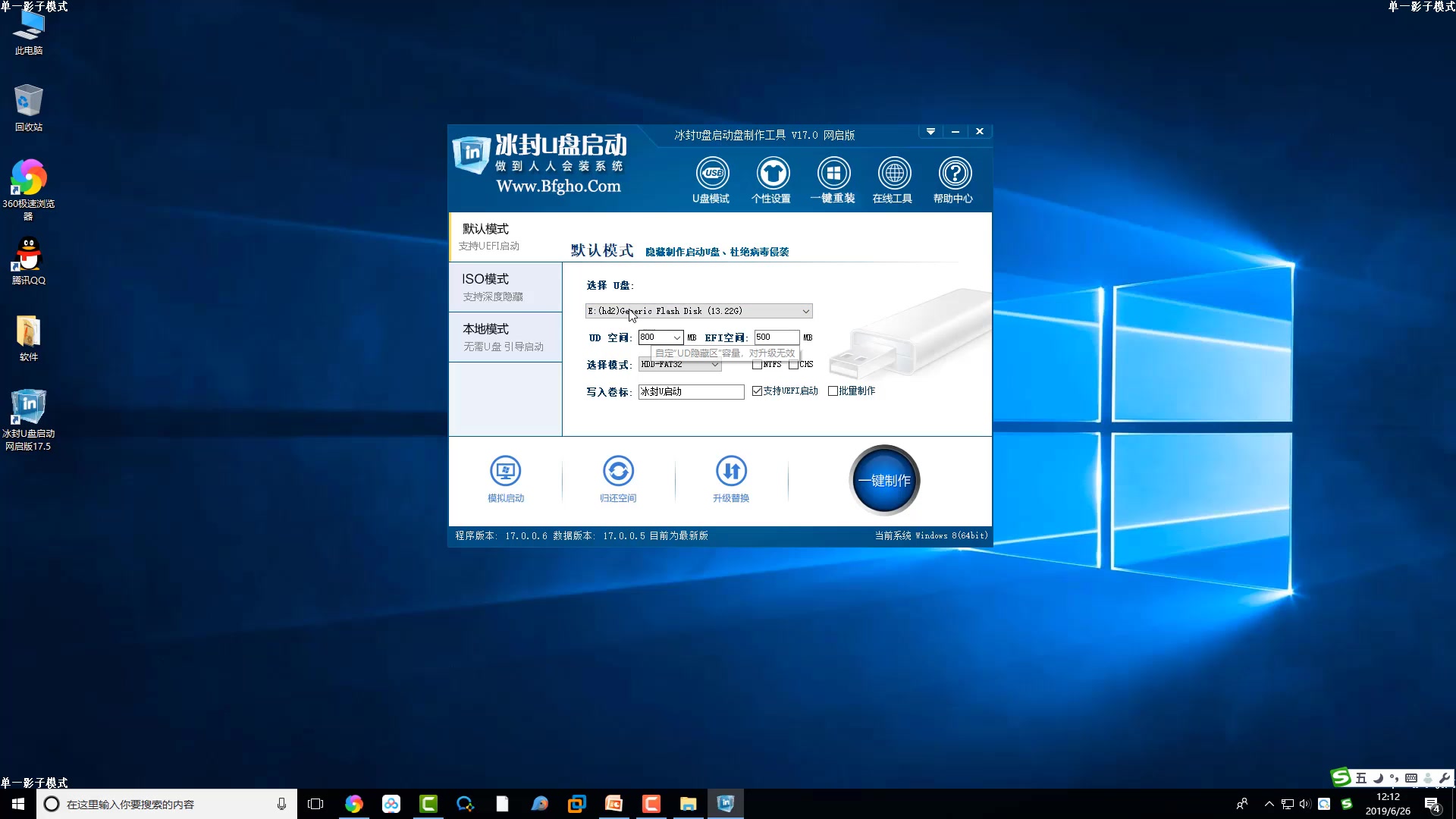Open 帮助中心 help center
This screenshot has height=819, width=1456.
point(954,180)
